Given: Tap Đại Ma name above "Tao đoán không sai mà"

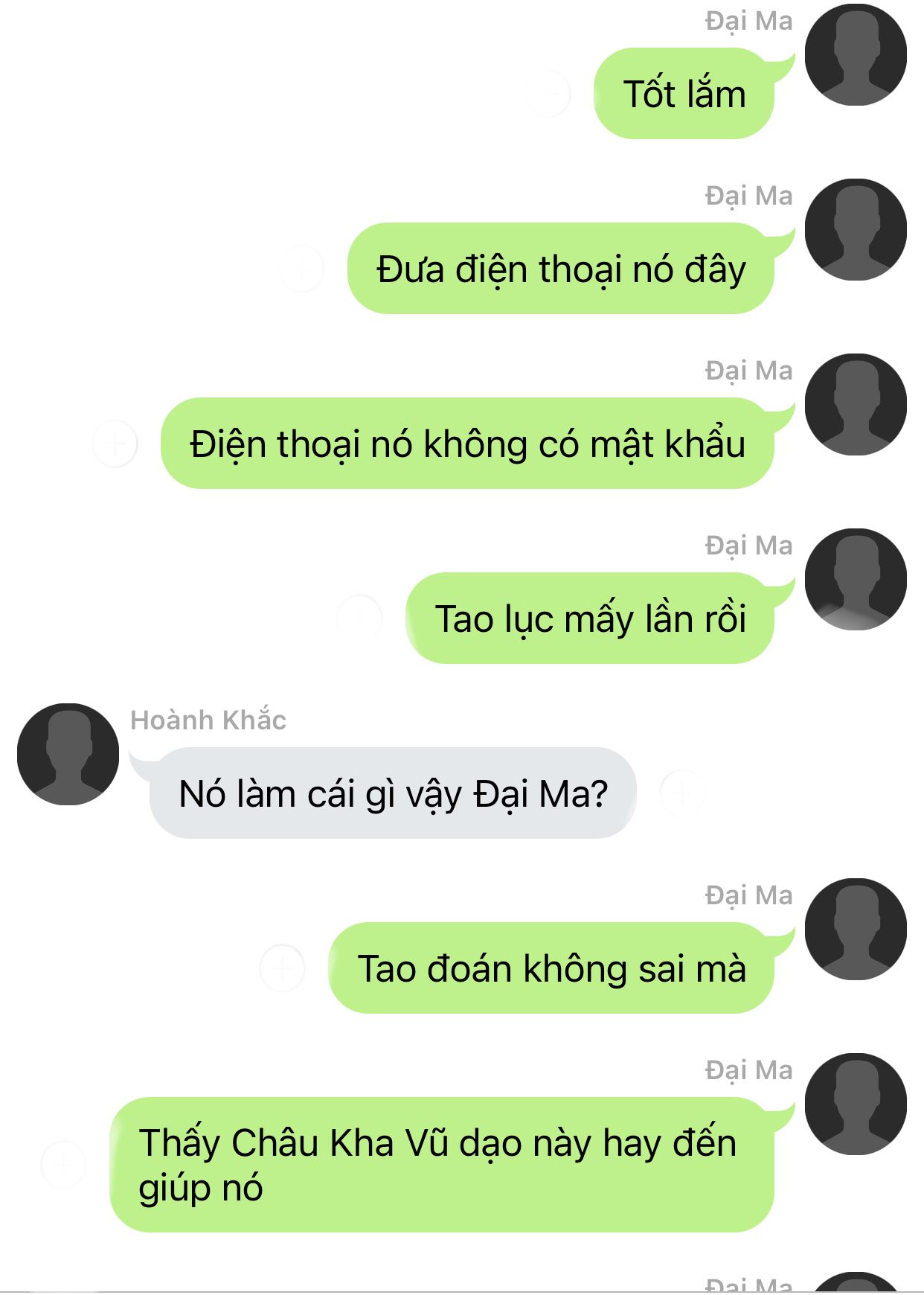Looking at the screenshot, I should pyautogui.click(x=748, y=895).
